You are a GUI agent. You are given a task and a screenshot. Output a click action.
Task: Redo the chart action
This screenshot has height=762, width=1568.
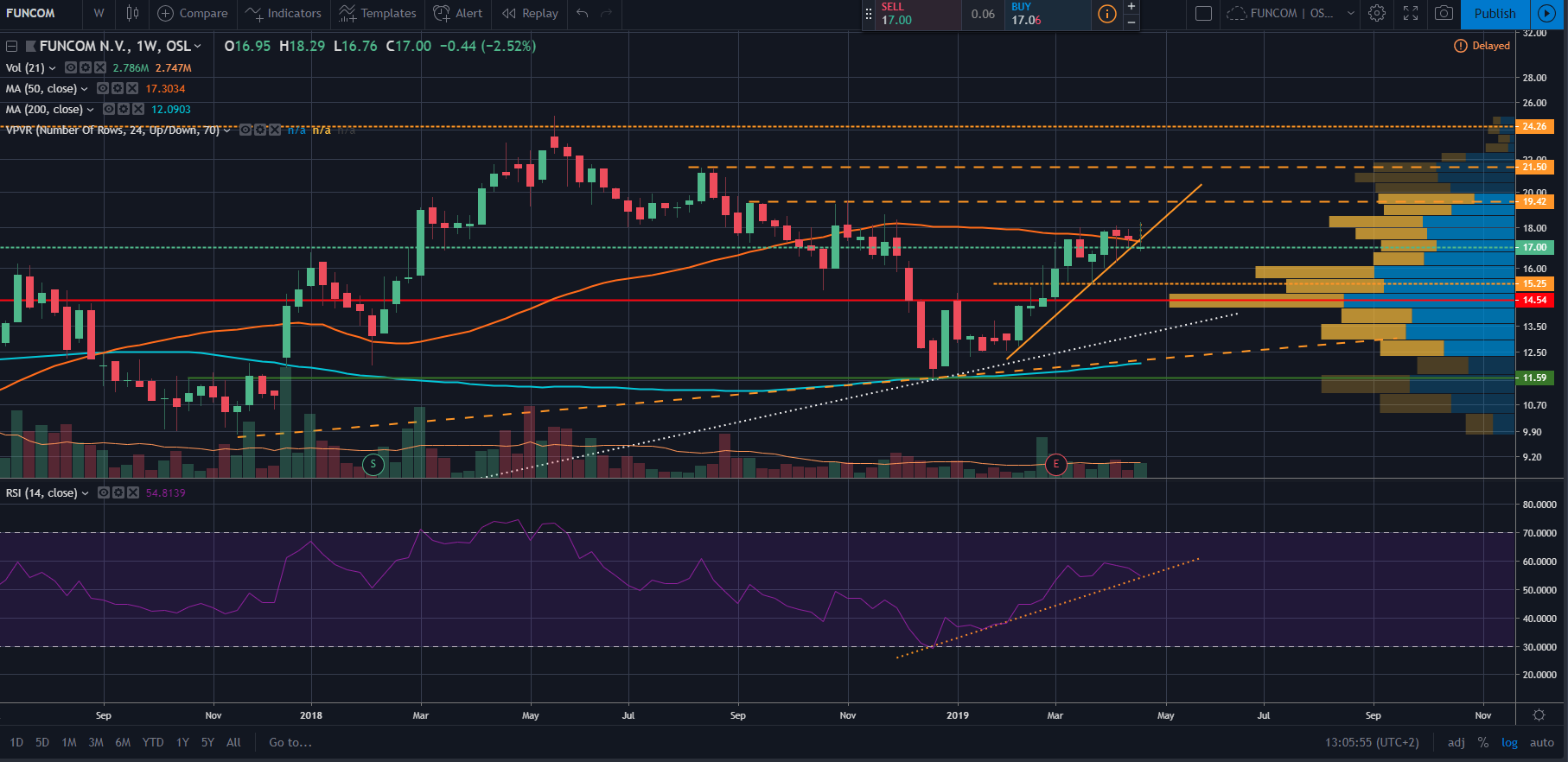pyautogui.click(x=606, y=13)
